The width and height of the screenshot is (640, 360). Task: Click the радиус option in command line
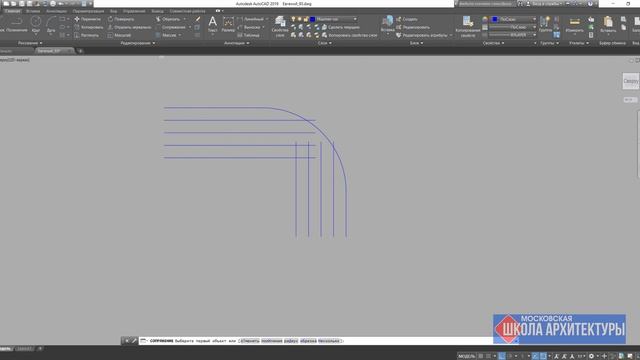click(291, 341)
